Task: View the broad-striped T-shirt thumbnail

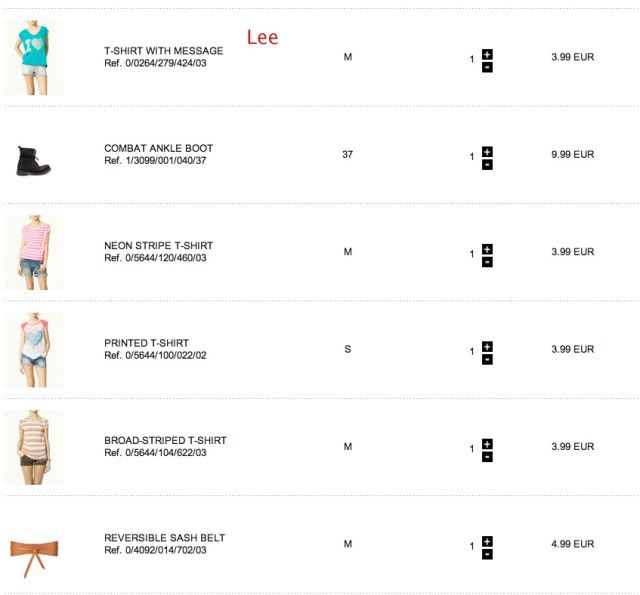Action: click(33, 447)
